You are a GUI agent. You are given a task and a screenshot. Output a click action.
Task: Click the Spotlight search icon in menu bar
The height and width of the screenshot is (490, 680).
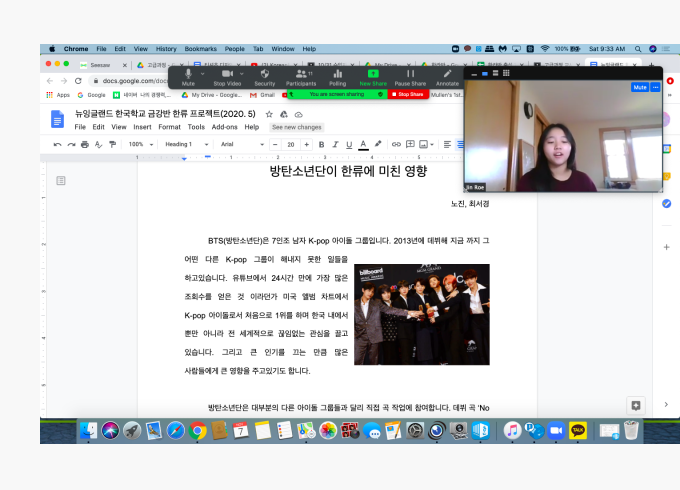[x=638, y=49]
